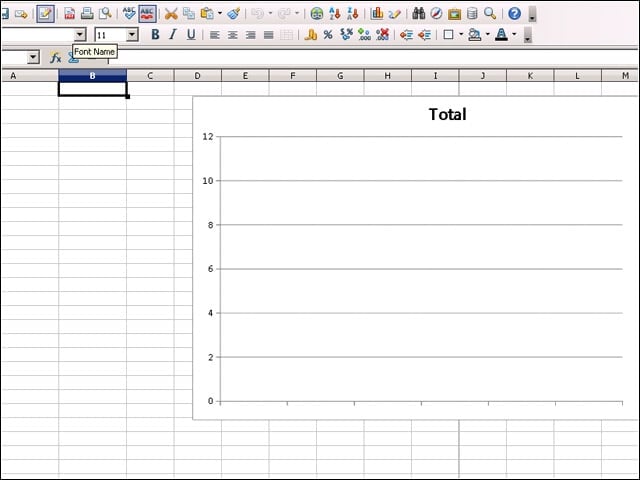Apply Percent number format
The image size is (640, 480).
(x=328, y=35)
